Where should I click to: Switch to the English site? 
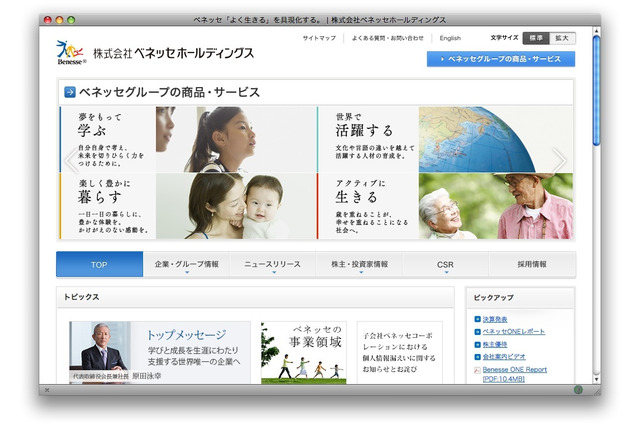pyautogui.click(x=450, y=38)
